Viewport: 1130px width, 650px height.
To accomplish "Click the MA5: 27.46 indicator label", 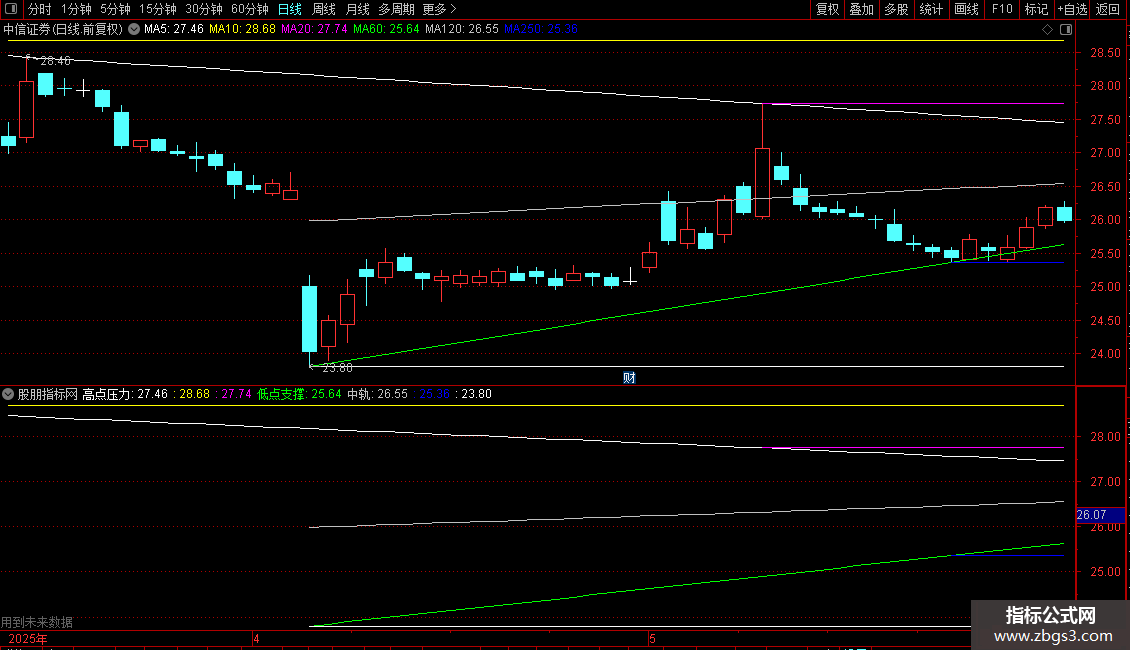I will click(x=174, y=30).
